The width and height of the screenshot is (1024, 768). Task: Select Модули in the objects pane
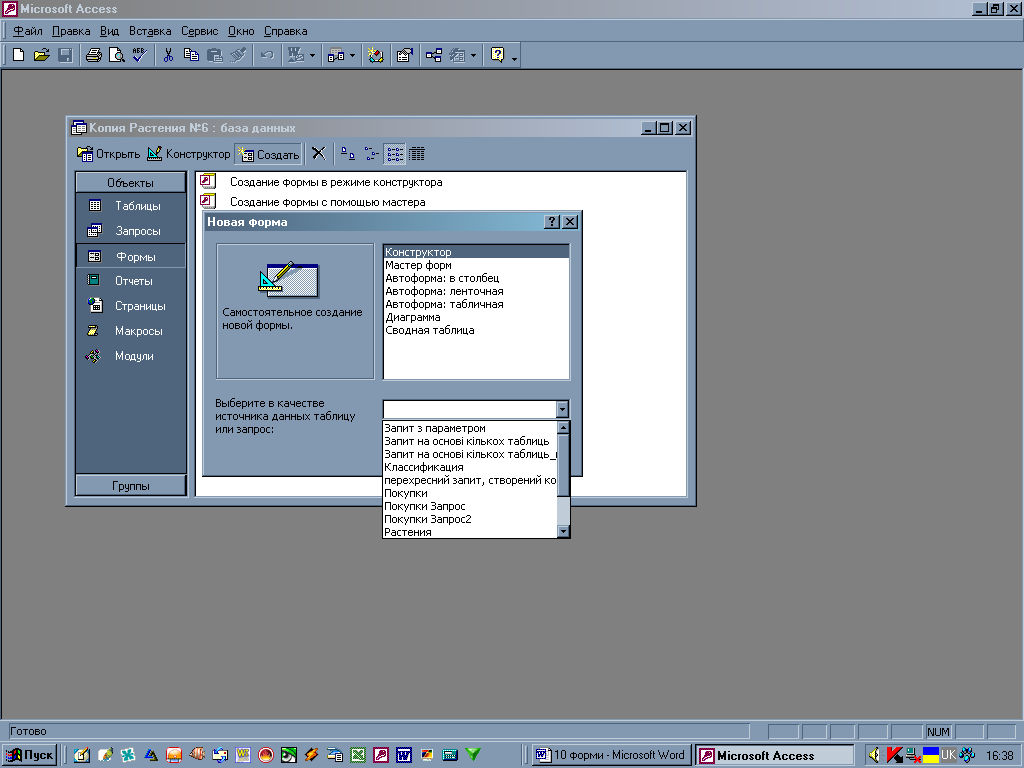[x=131, y=356]
